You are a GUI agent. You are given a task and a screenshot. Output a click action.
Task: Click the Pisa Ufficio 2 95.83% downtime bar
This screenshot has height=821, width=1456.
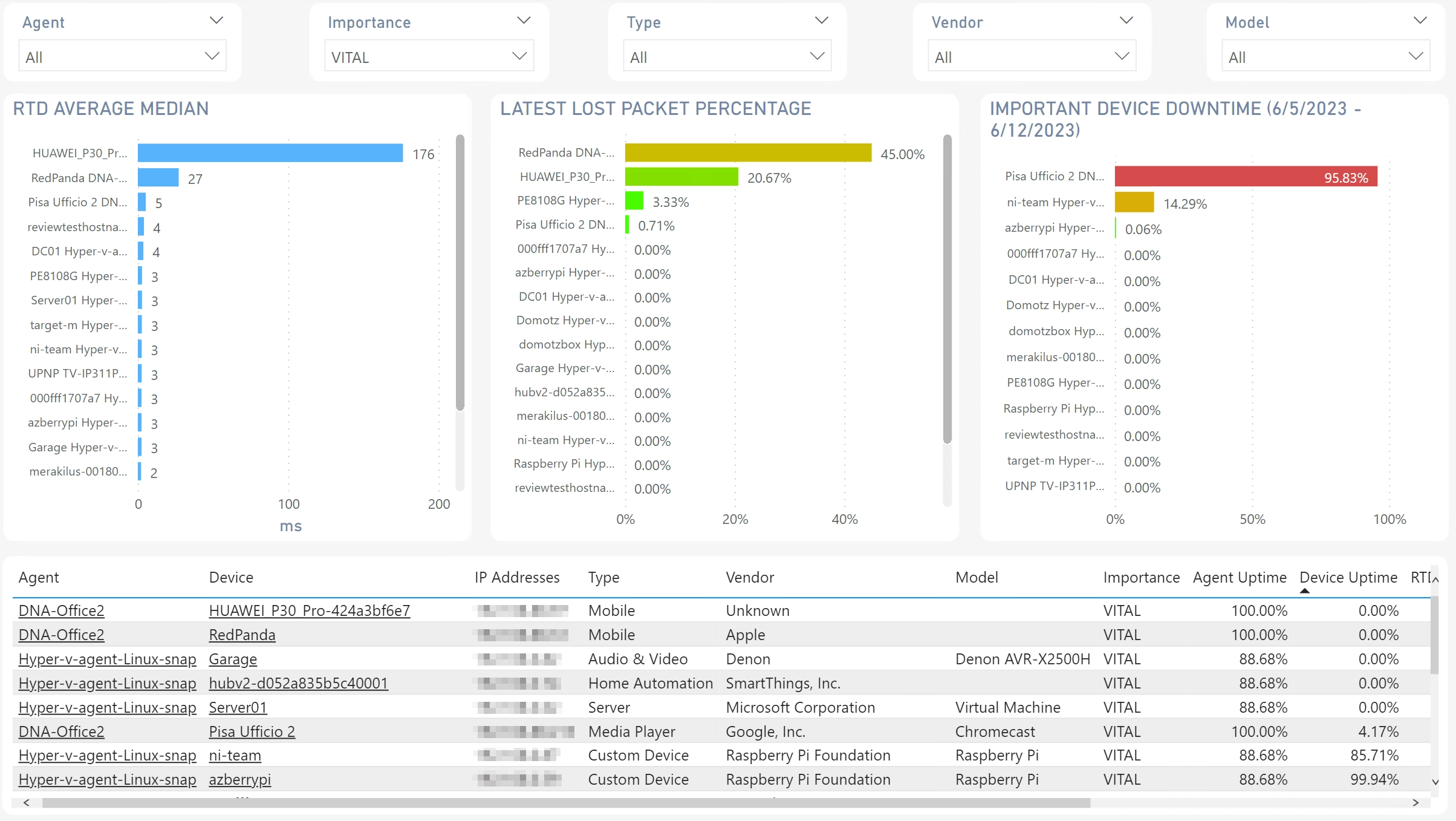point(1246,176)
